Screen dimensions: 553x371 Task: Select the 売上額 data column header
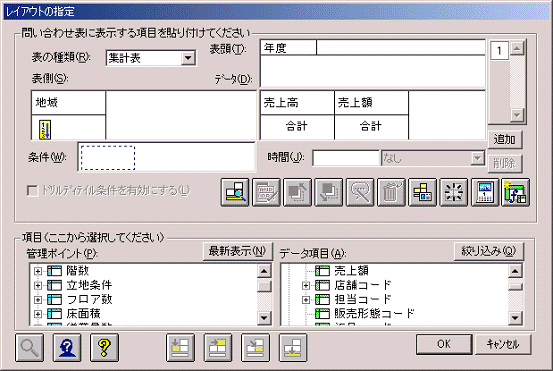371,103
